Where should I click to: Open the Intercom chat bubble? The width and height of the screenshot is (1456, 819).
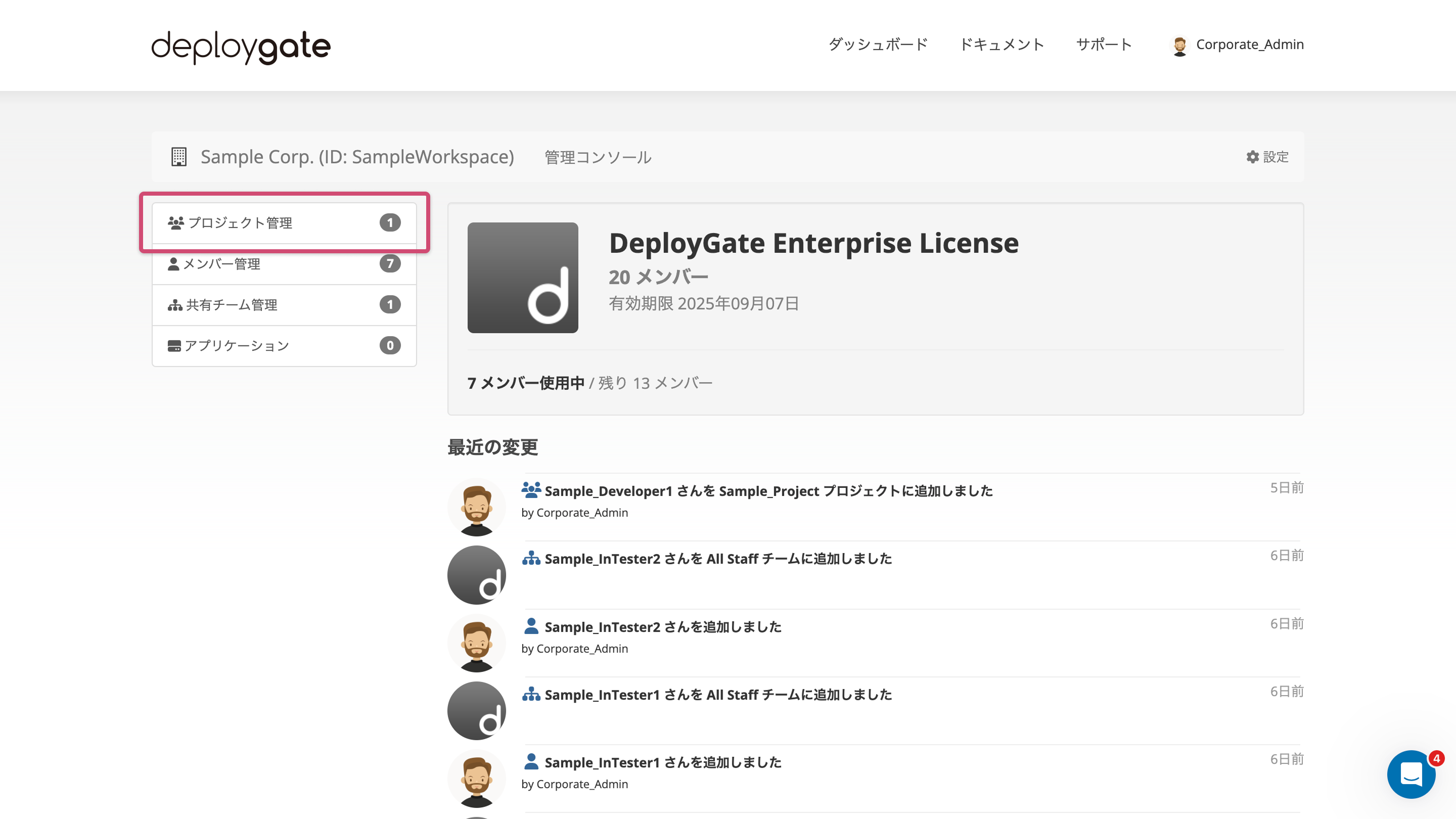[x=1412, y=775]
